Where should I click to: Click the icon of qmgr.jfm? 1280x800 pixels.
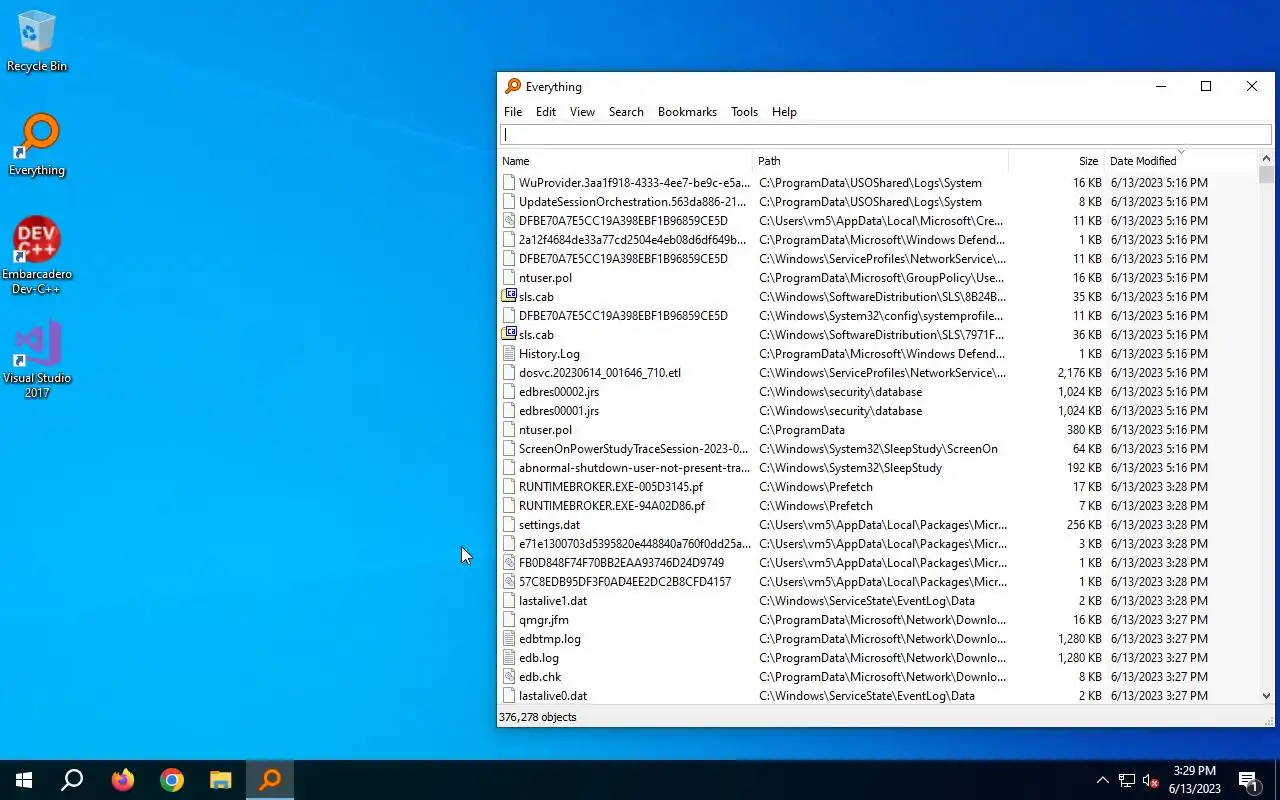tap(509, 620)
